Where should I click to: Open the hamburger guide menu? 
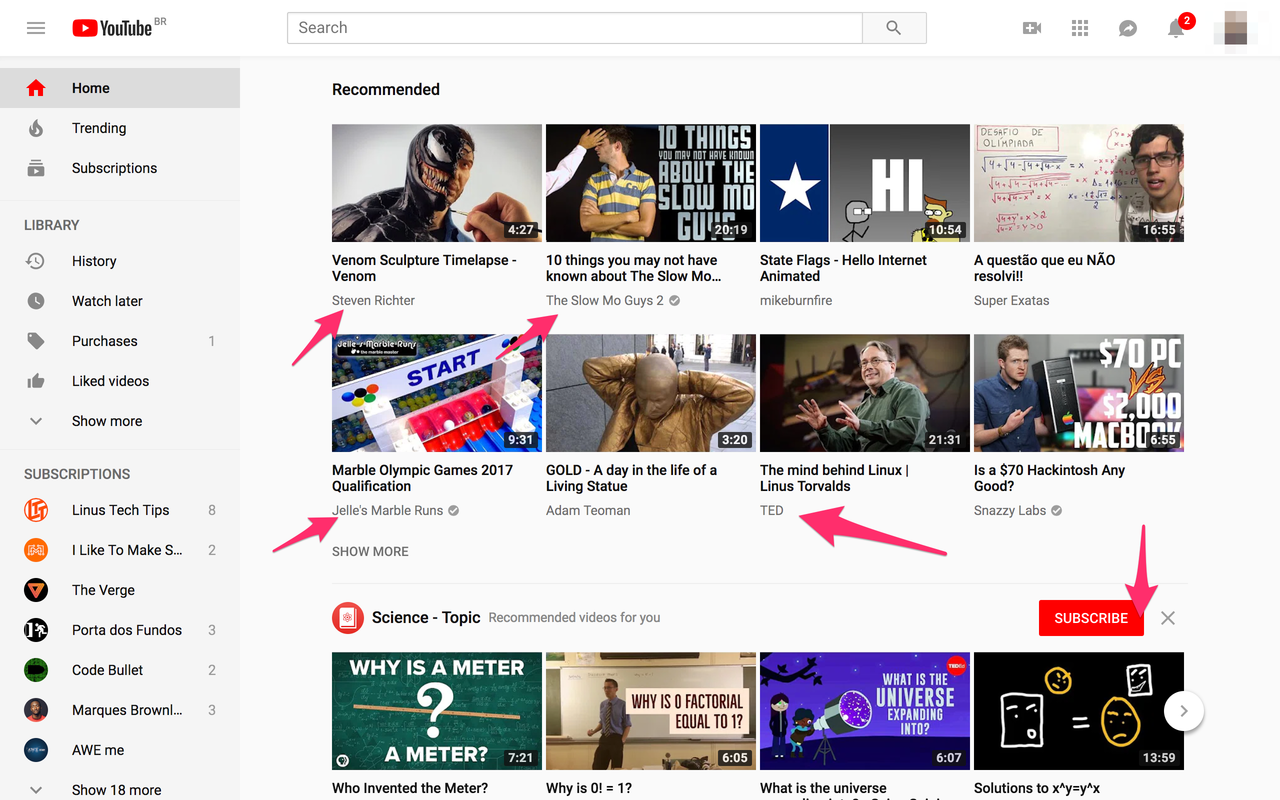click(x=36, y=28)
